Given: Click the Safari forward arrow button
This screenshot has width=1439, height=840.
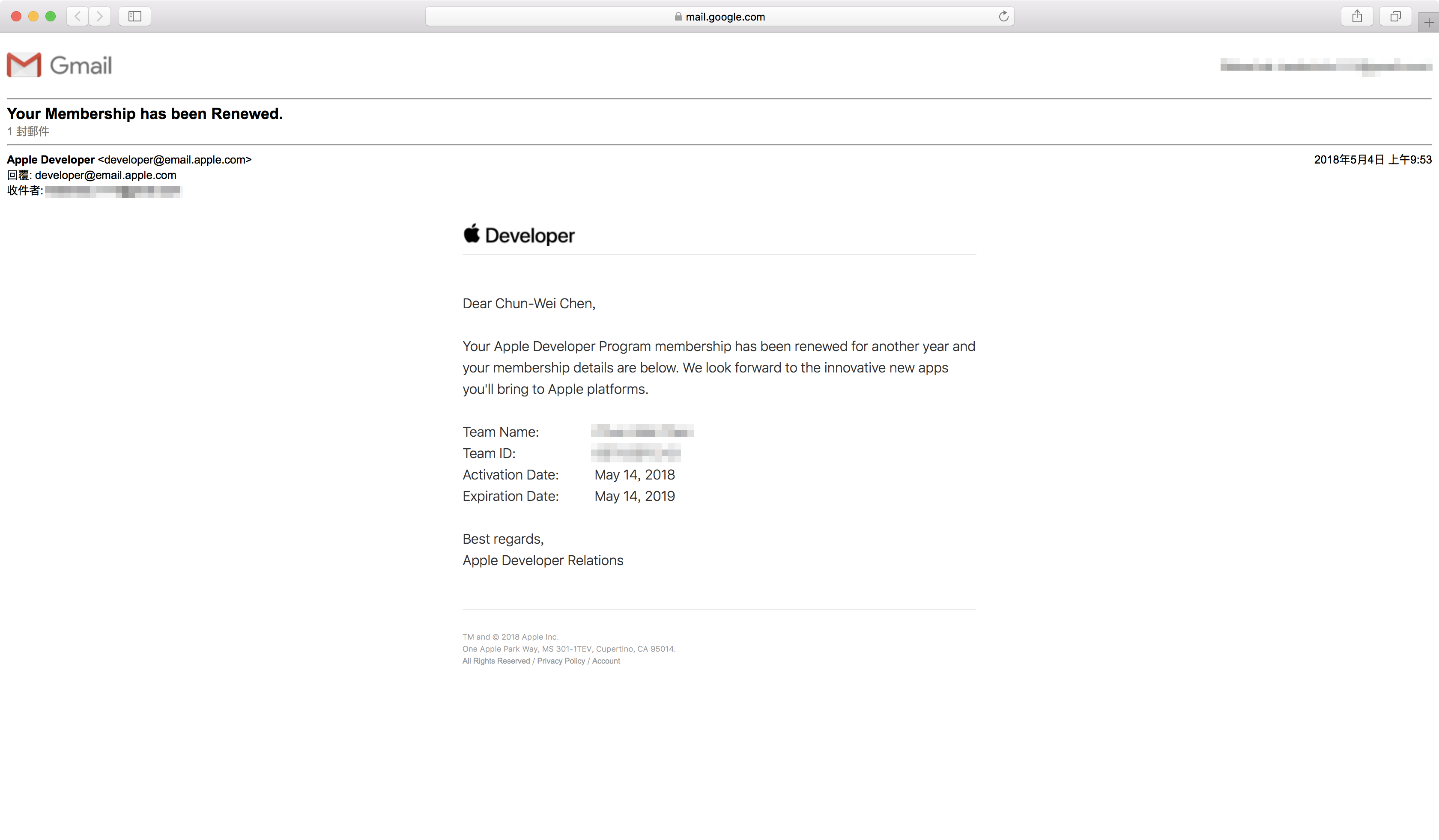Looking at the screenshot, I should [x=100, y=16].
